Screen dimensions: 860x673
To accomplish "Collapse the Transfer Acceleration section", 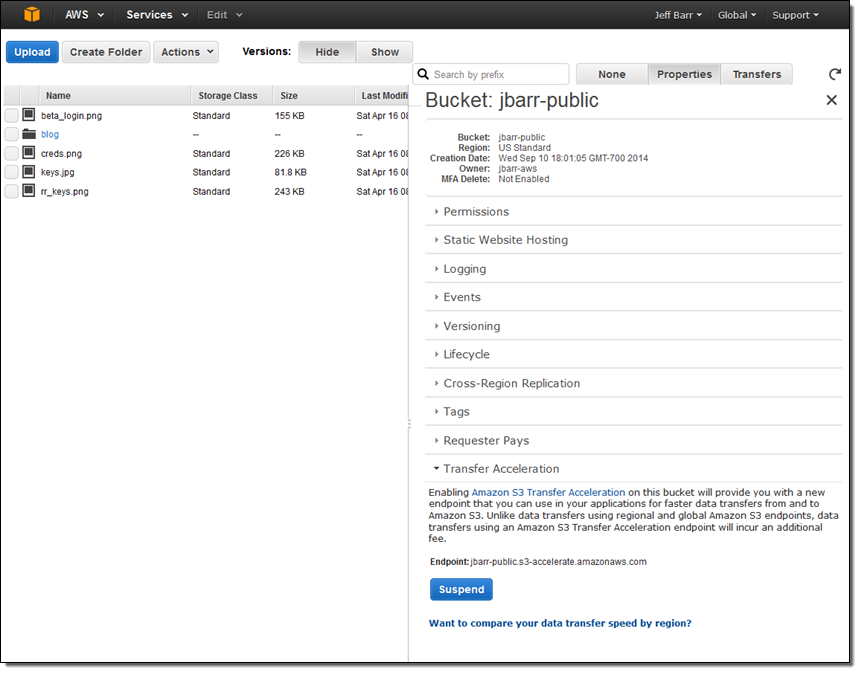I will [x=501, y=469].
